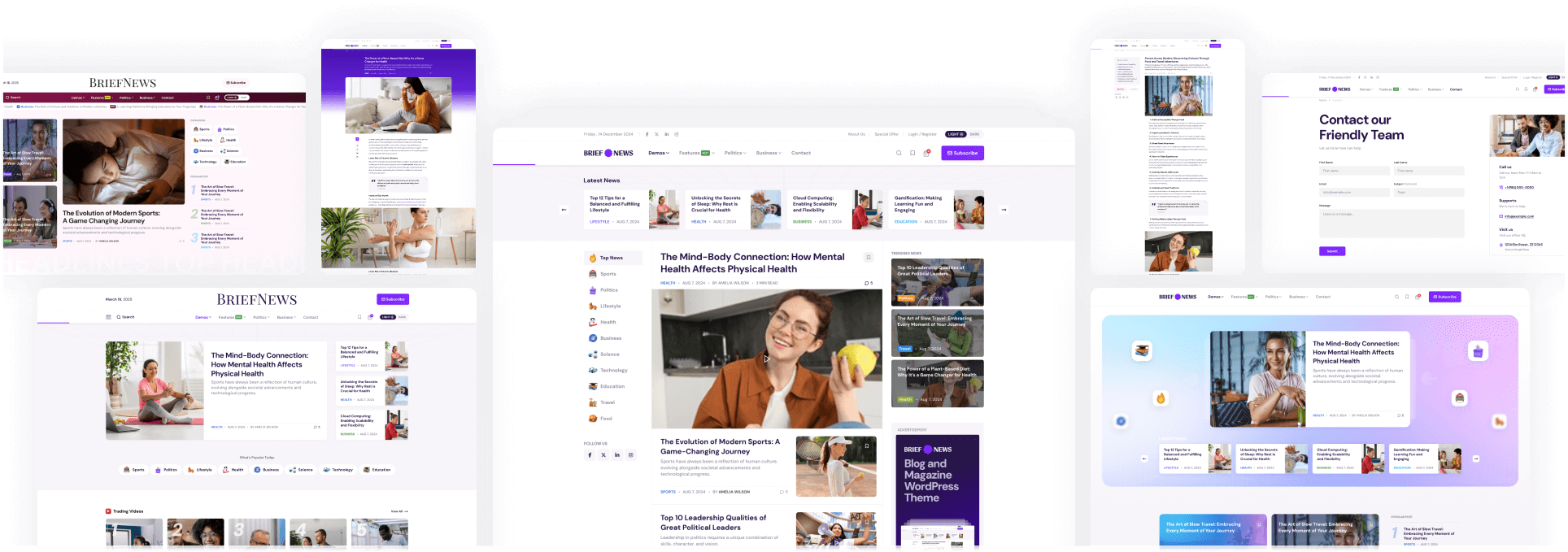
Task: Click the LinkedIn icon under Follow Us
Action: click(617, 455)
